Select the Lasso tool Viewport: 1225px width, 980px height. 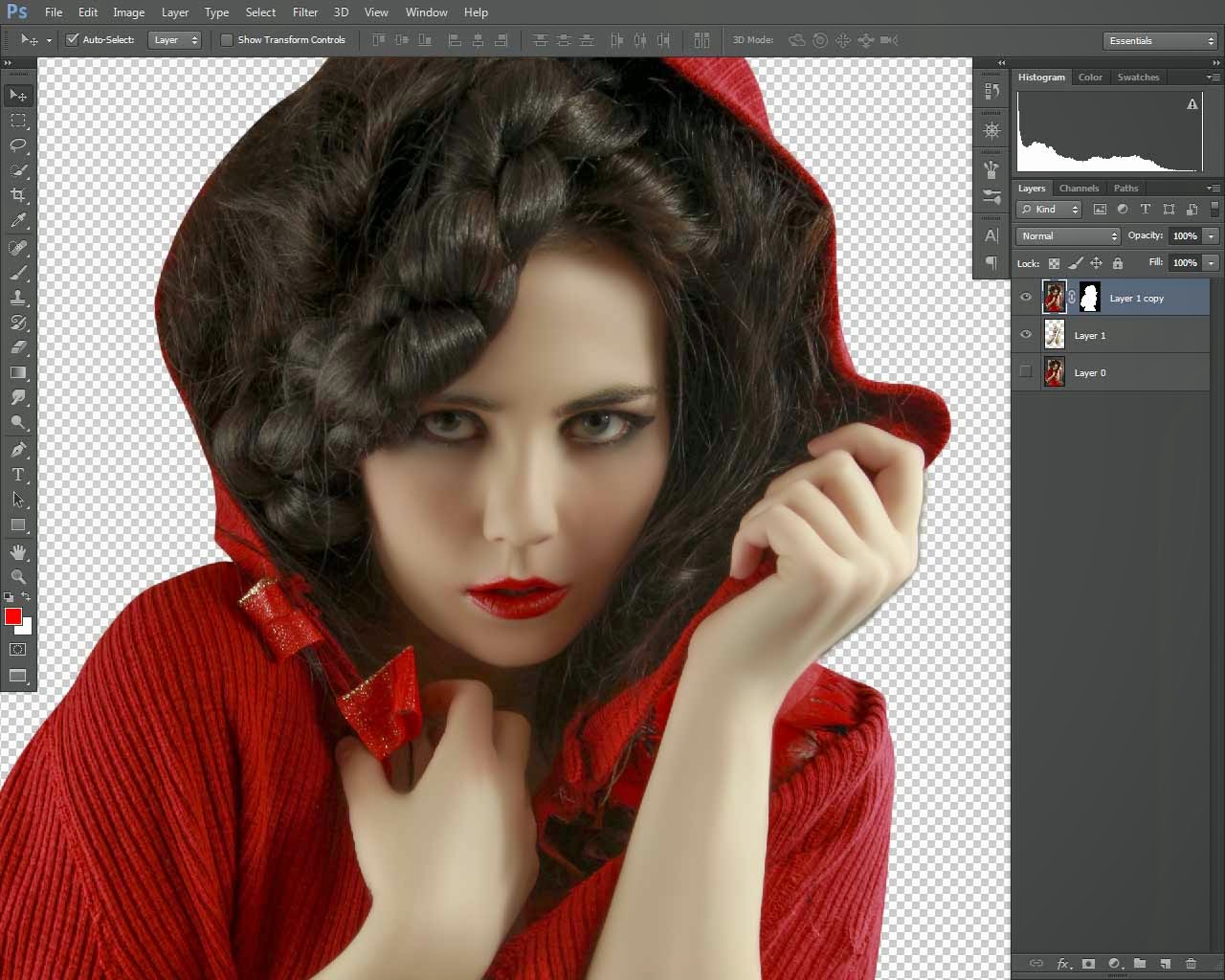click(x=18, y=145)
